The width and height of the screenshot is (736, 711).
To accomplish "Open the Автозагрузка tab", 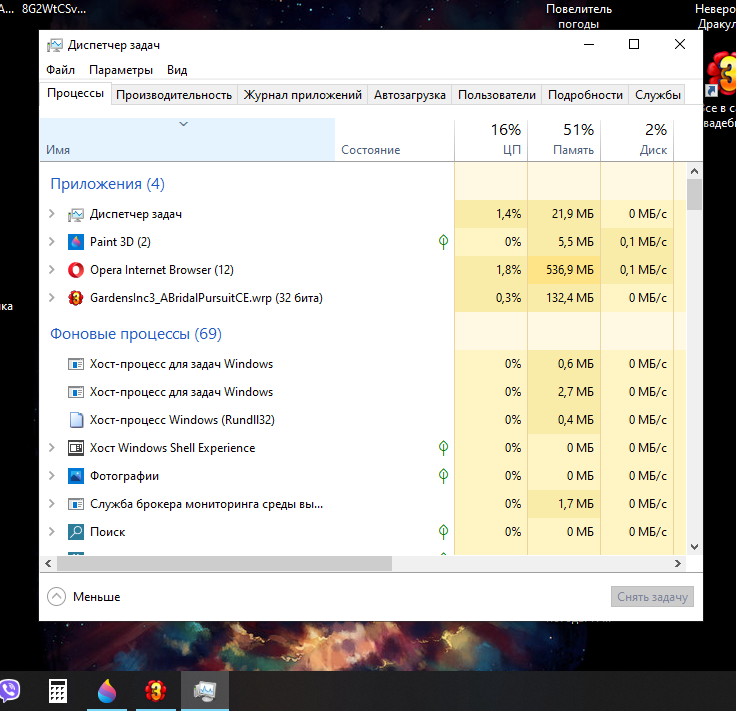I will (x=409, y=95).
